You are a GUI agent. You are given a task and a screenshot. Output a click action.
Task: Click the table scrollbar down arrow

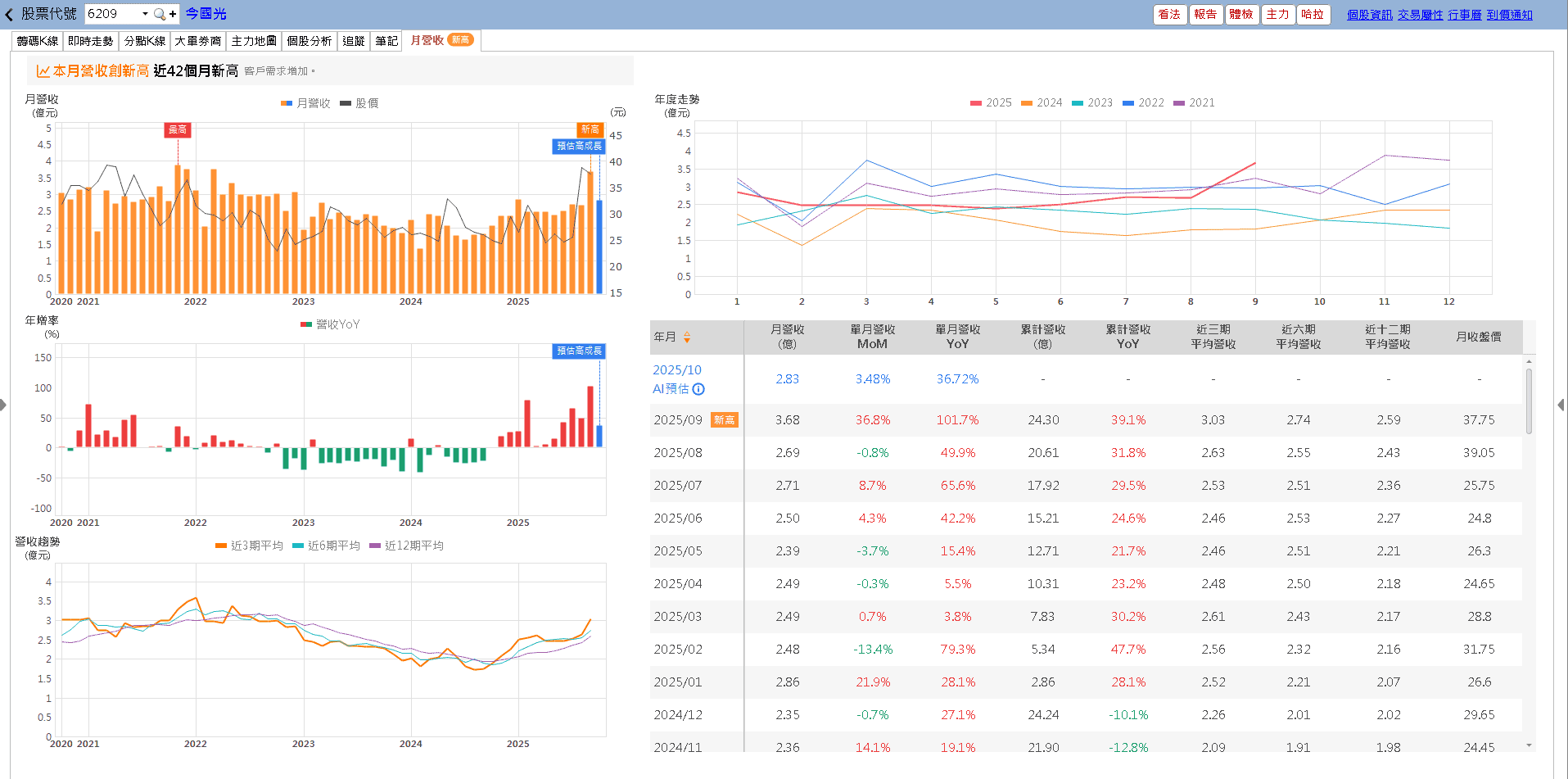(x=1529, y=745)
